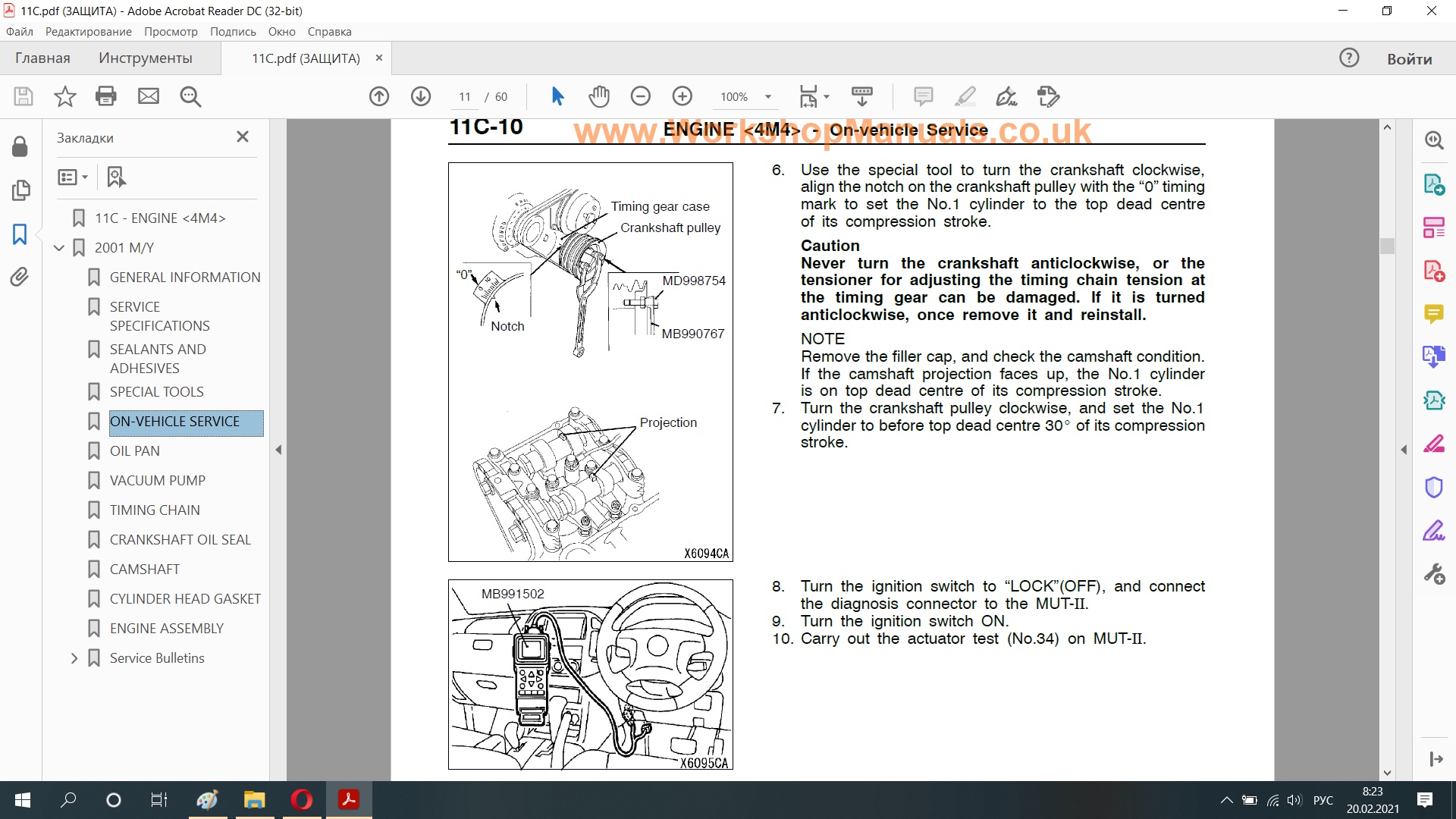Open the zoom level dropdown
Viewport: 1456px width, 819px height.
[x=768, y=97]
